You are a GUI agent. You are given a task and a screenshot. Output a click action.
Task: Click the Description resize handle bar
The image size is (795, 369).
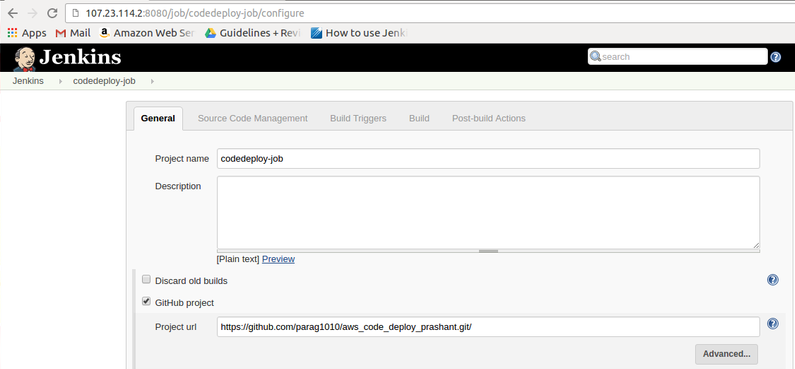(488, 251)
